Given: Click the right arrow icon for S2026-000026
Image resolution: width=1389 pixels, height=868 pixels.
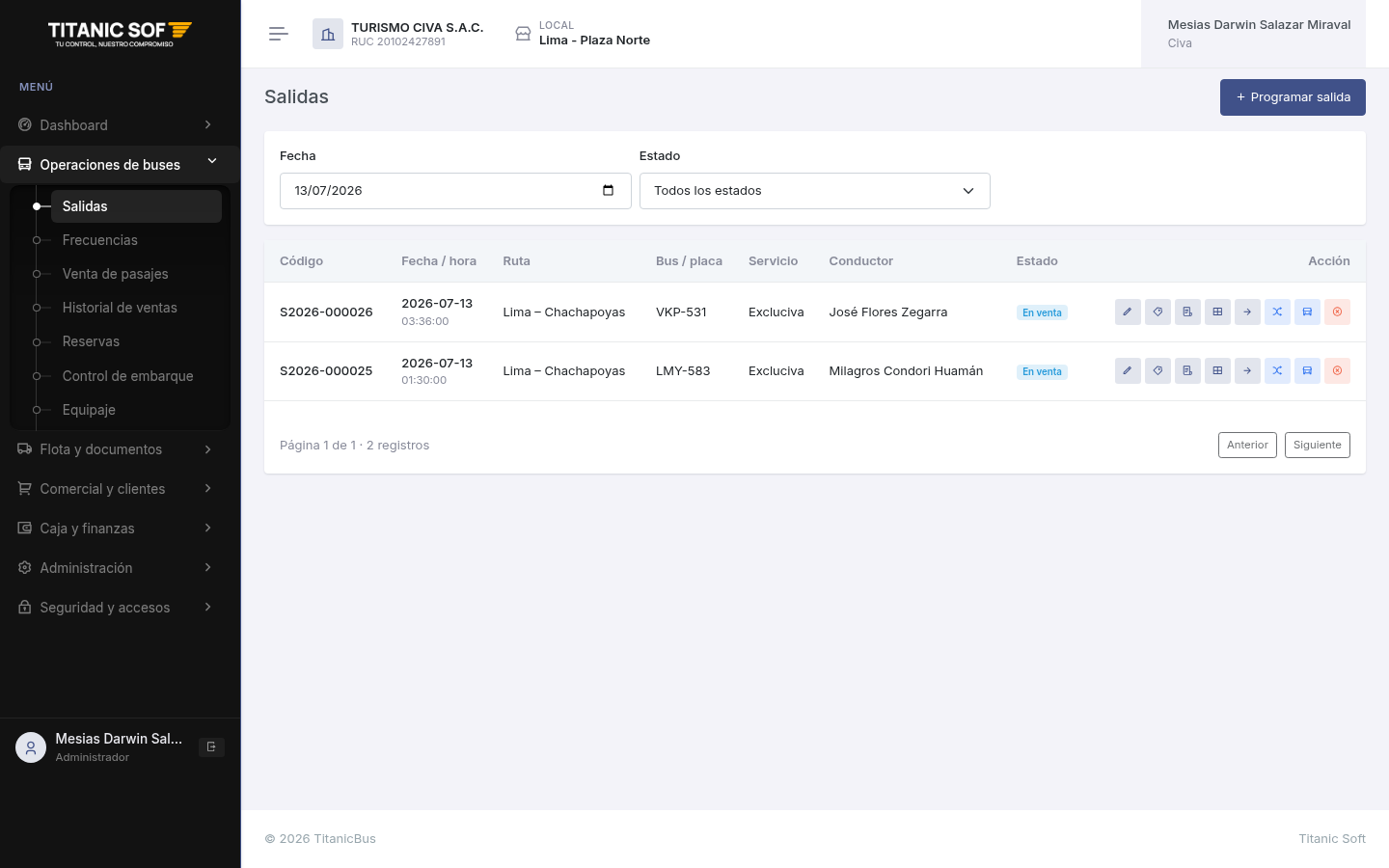Looking at the screenshot, I should (x=1247, y=312).
